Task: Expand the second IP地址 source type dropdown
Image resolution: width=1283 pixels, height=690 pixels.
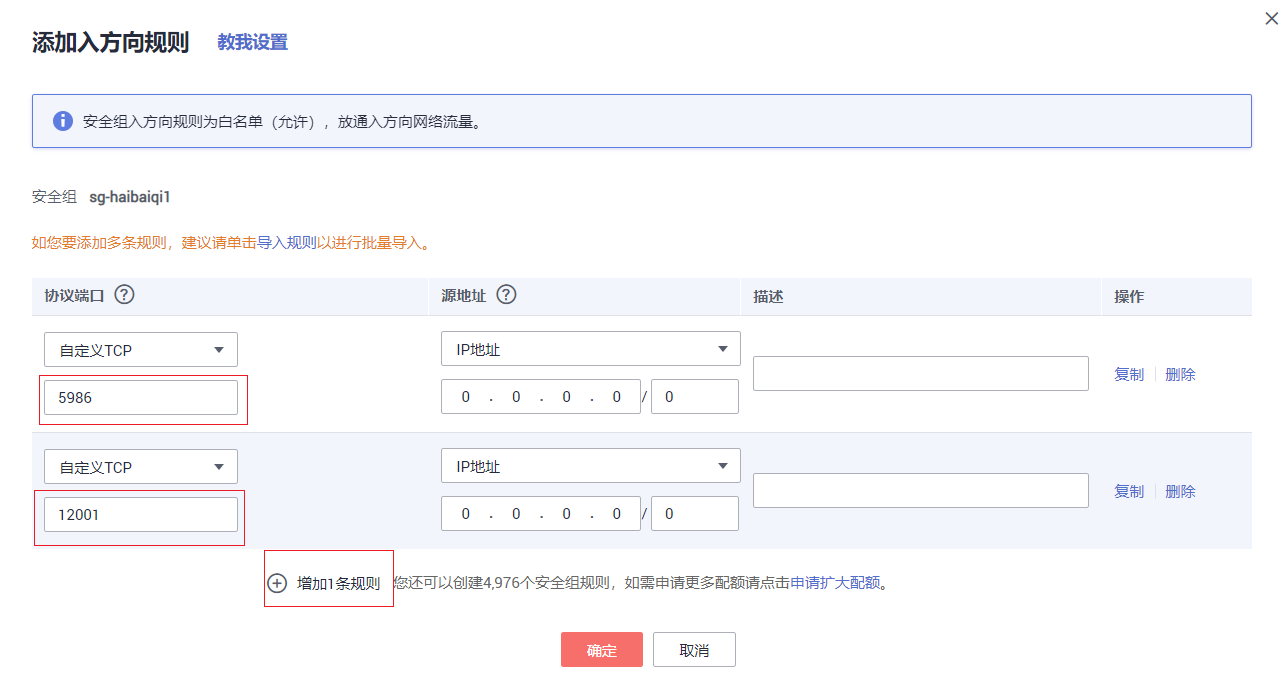Action: (x=590, y=465)
